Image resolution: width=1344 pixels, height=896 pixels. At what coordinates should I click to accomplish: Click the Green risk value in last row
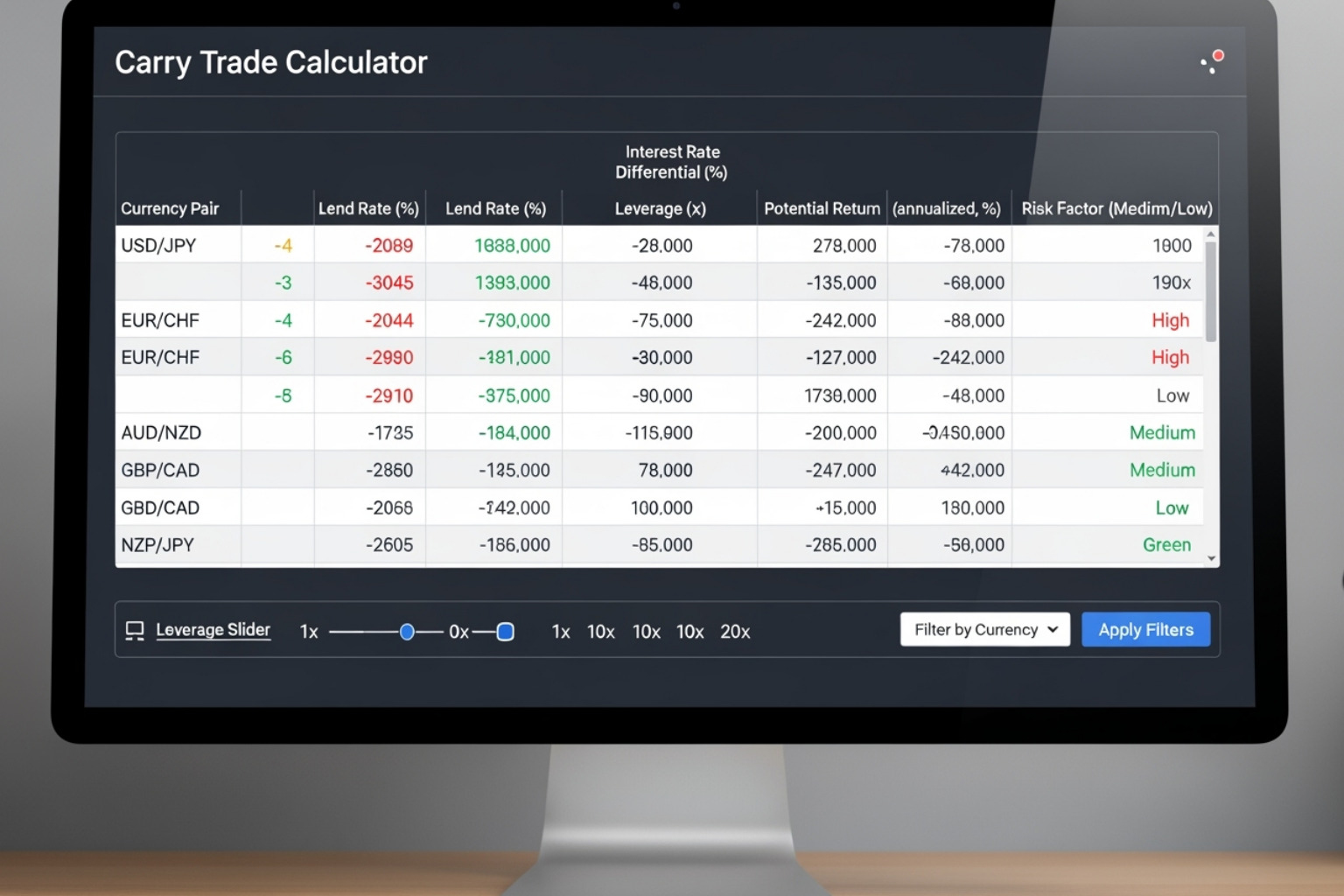pos(1166,545)
